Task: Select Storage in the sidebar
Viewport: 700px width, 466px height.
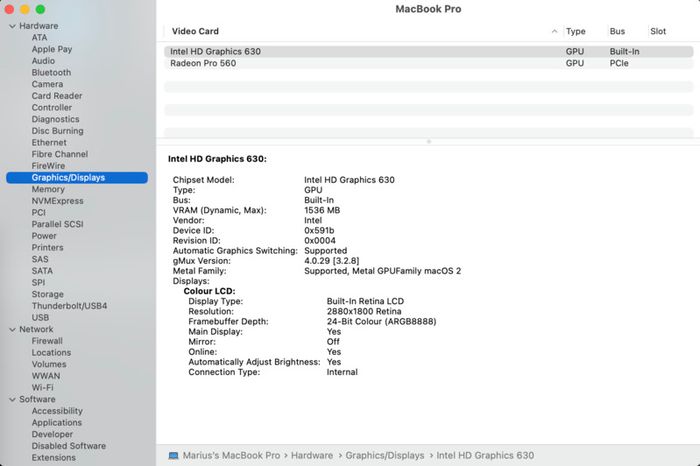Action: click(48, 294)
